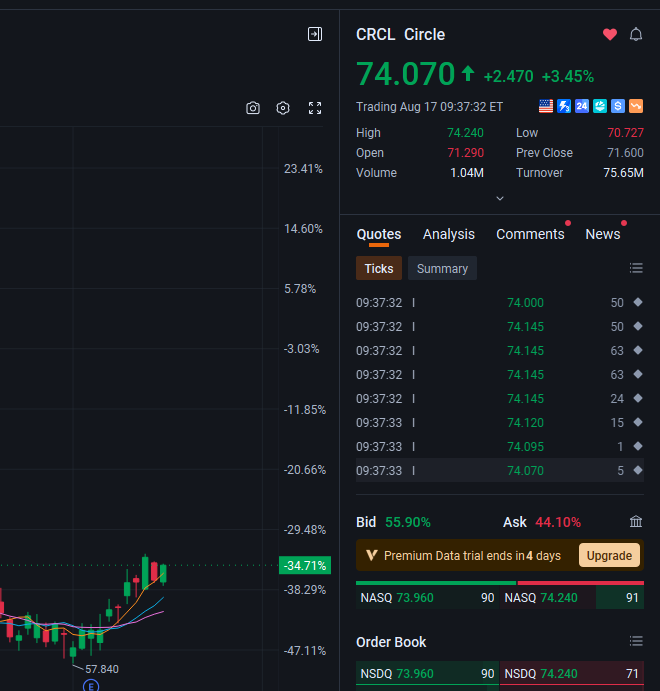The height and width of the screenshot is (691, 660).
Task: Click the blue lightning badge icon
Action: [x=564, y=106]
